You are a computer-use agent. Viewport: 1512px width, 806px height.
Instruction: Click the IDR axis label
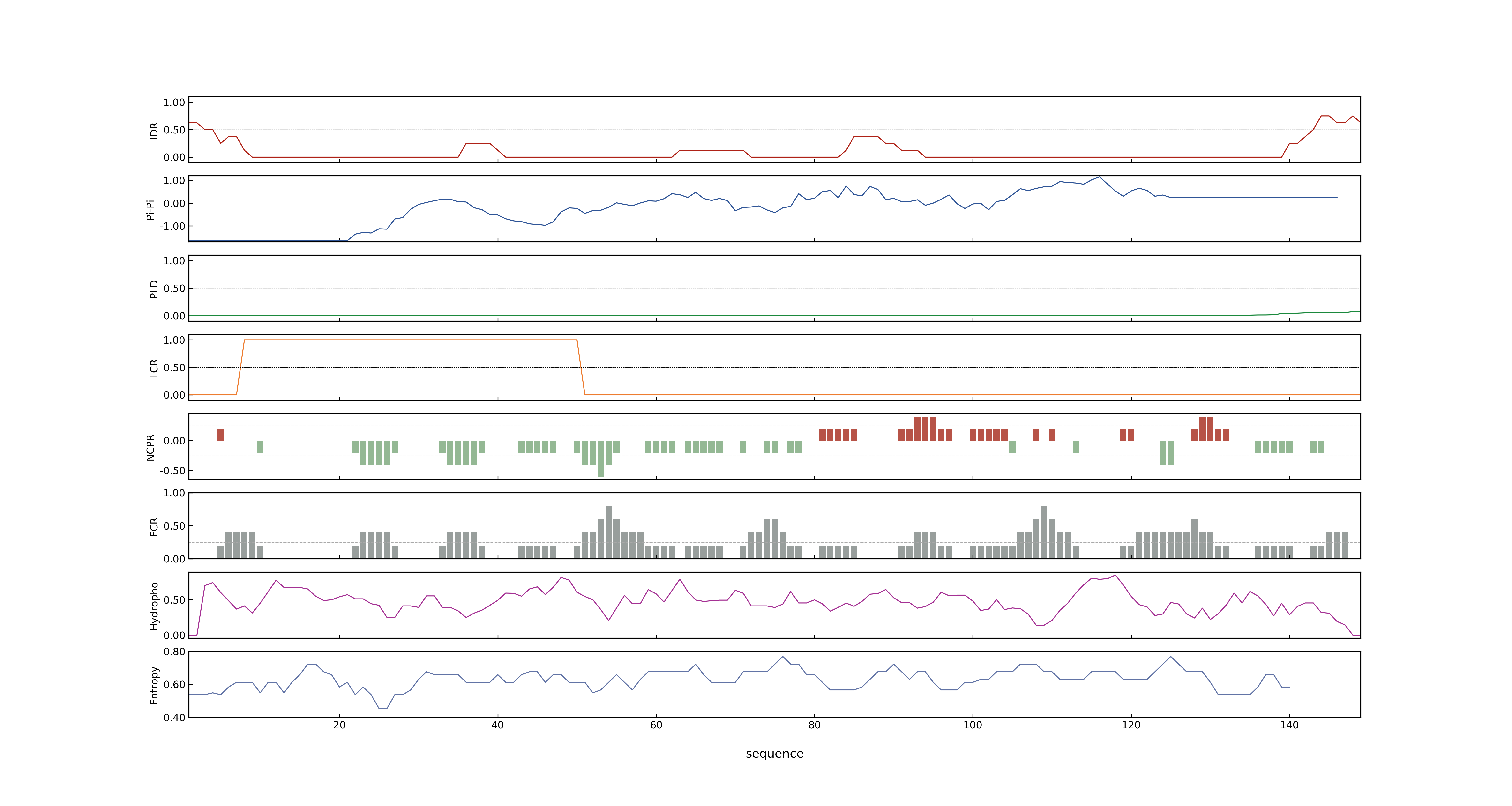pyautogui.click(x=154, y=130)
